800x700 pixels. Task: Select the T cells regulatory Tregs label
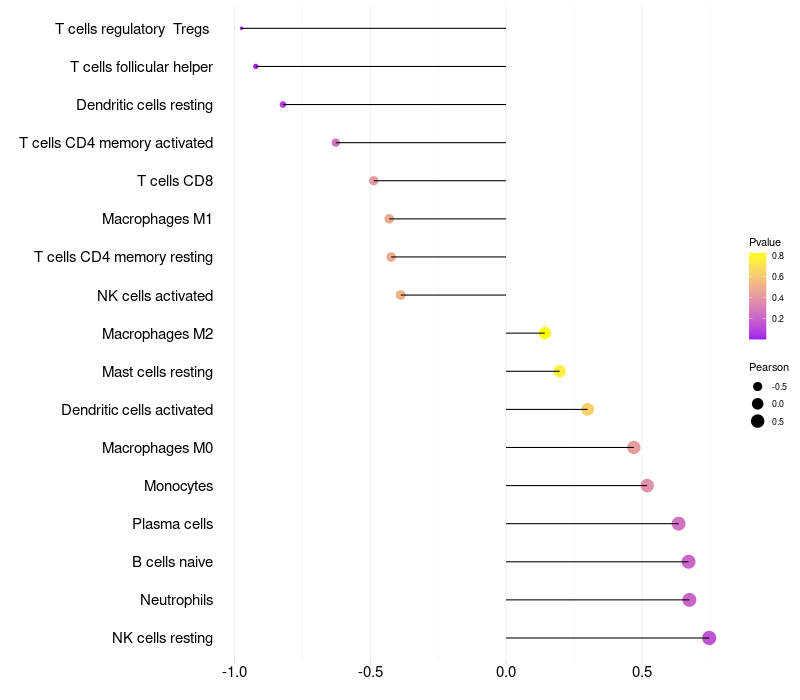click(132, 29)
